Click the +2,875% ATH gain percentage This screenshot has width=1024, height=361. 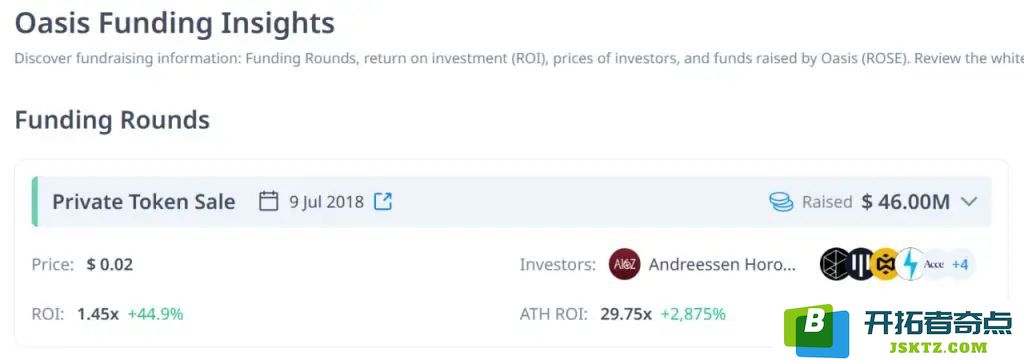(x=693, y=314)
